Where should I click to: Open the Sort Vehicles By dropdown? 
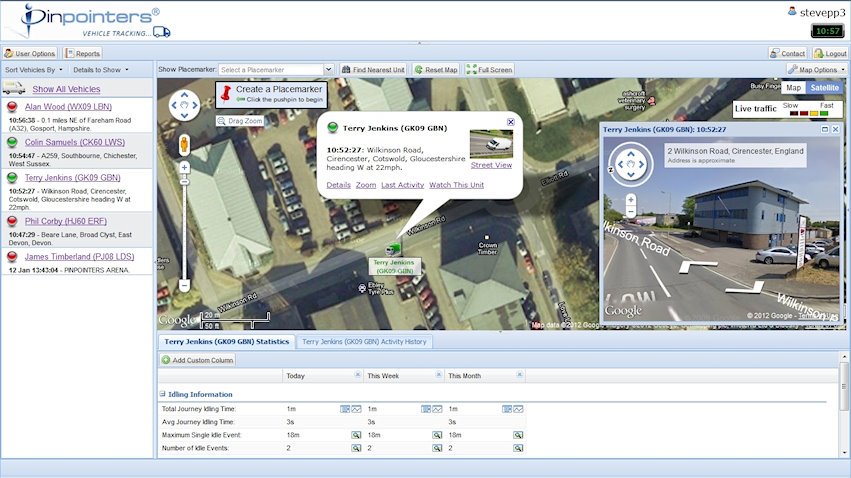34,69
